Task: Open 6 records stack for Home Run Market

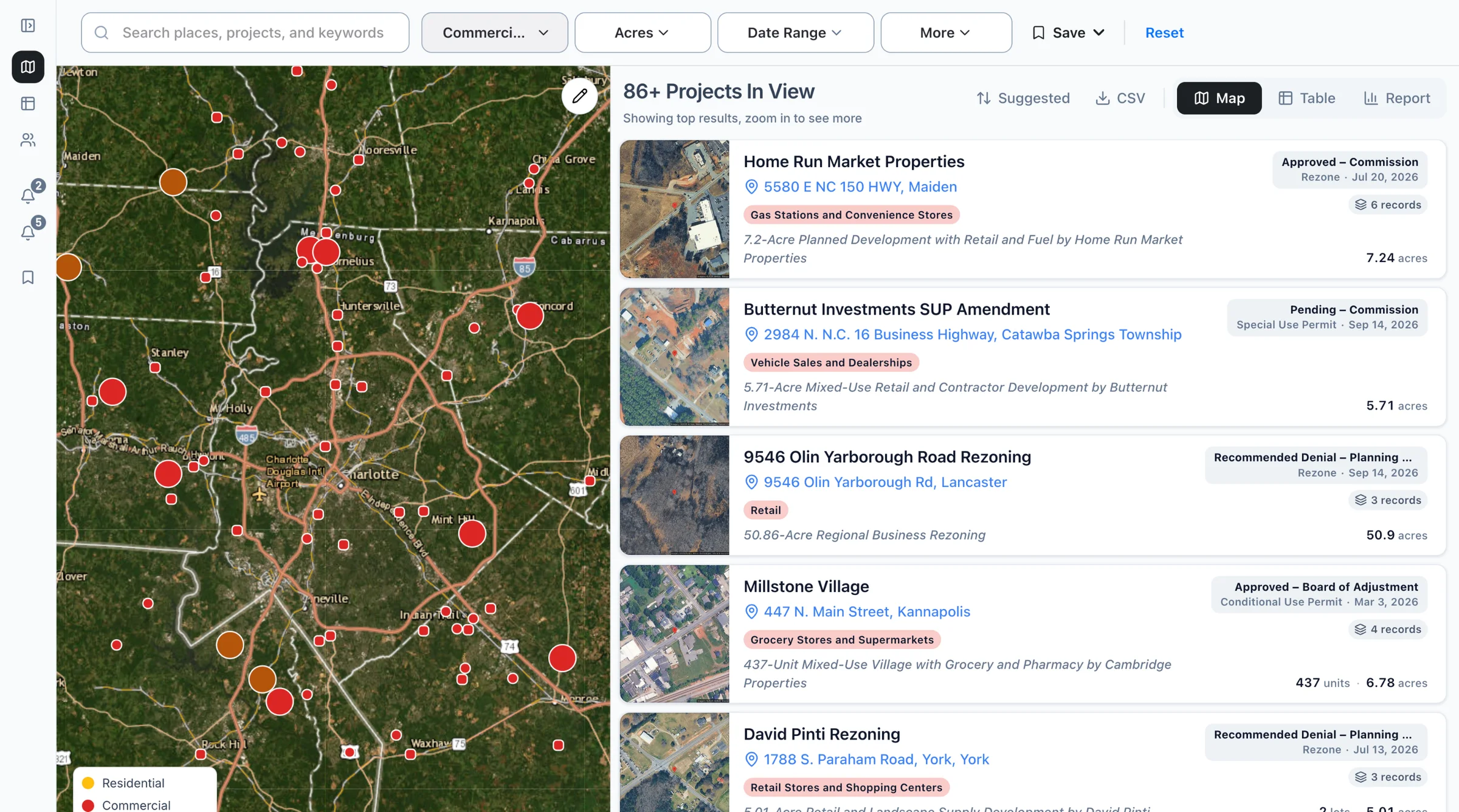Action: click(x=1388, y=205)
